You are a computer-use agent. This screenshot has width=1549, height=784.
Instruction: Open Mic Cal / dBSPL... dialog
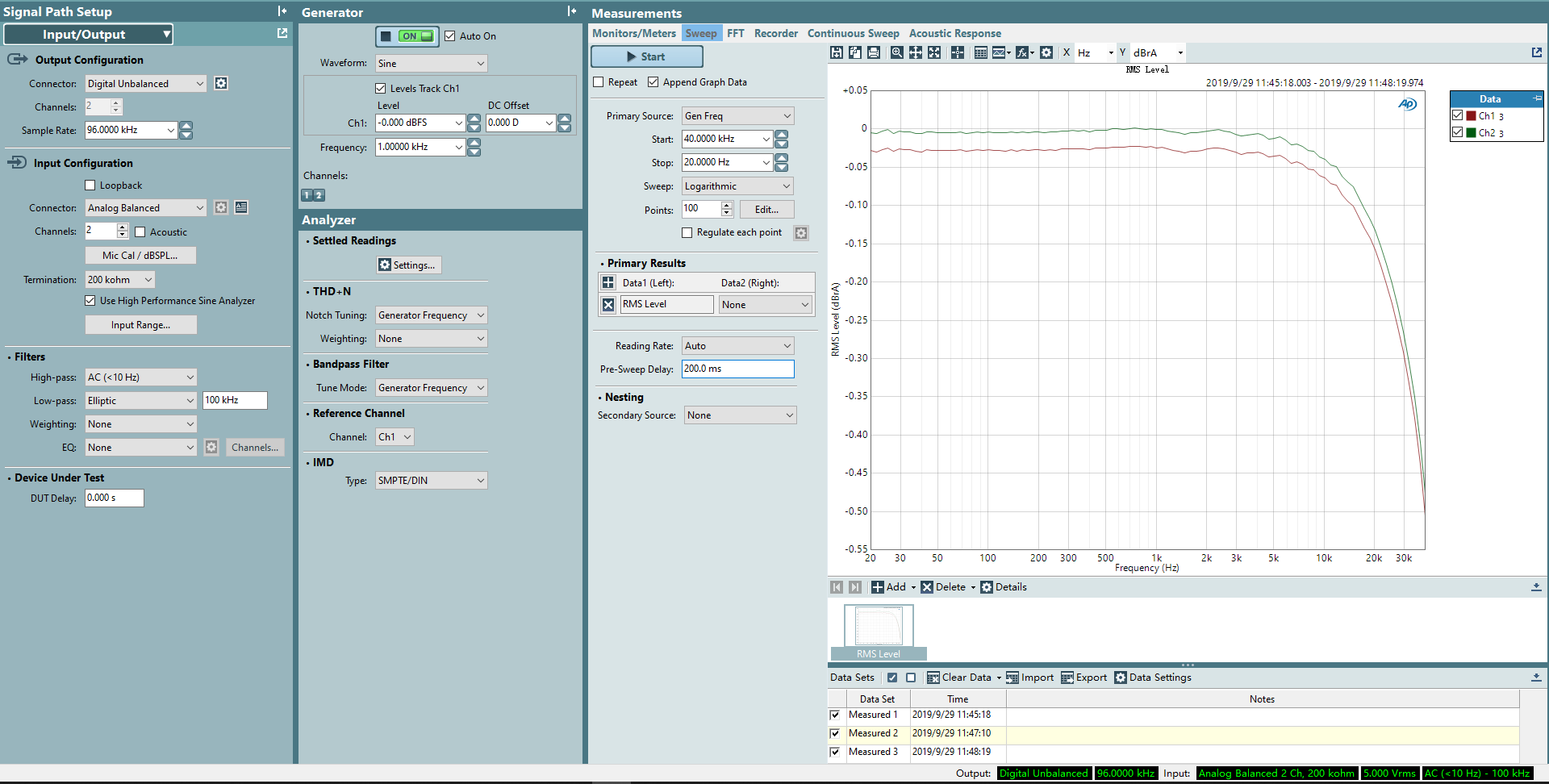(x=140, y=256)
